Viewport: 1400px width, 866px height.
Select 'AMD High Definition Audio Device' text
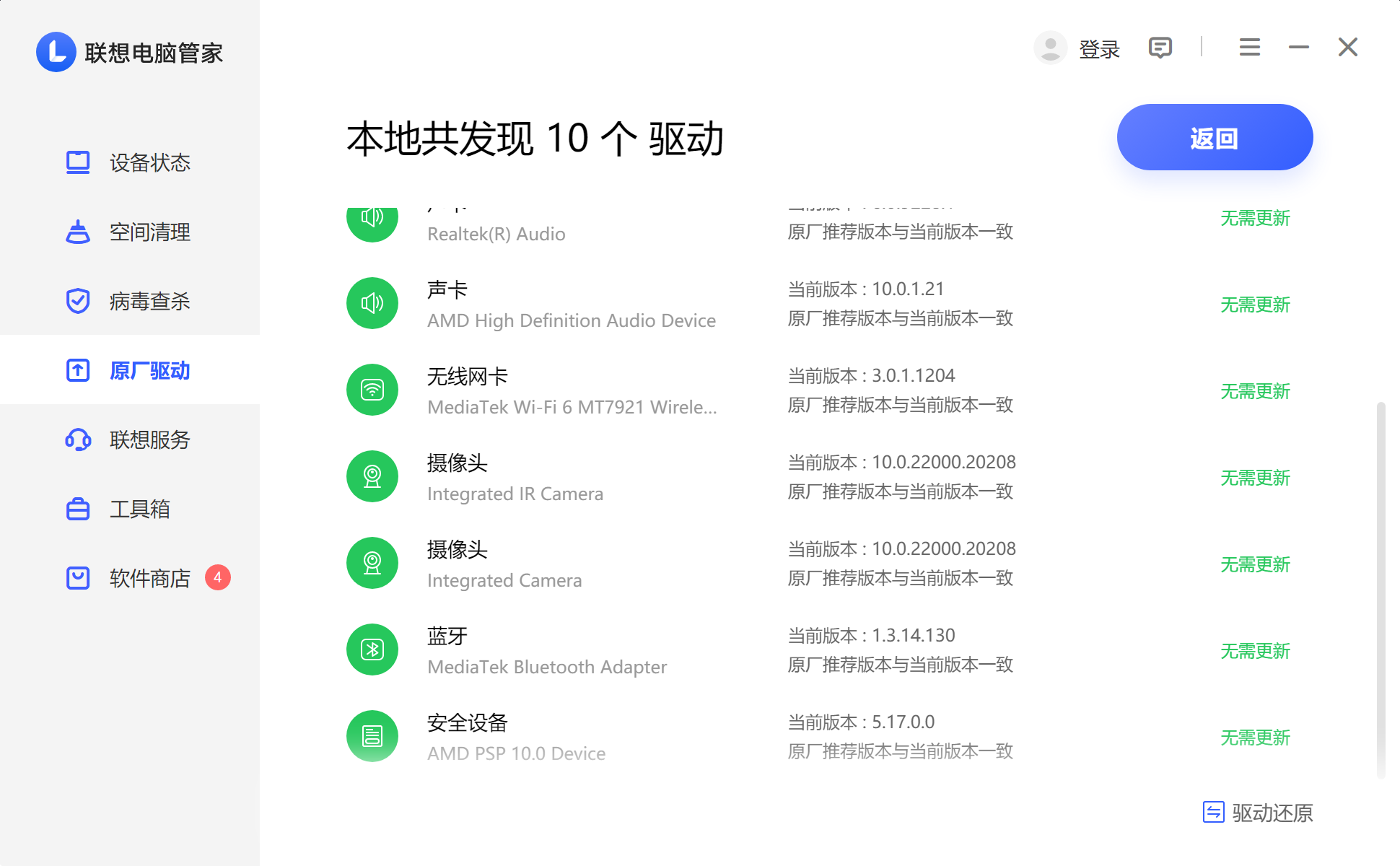(x=572, y=320)
